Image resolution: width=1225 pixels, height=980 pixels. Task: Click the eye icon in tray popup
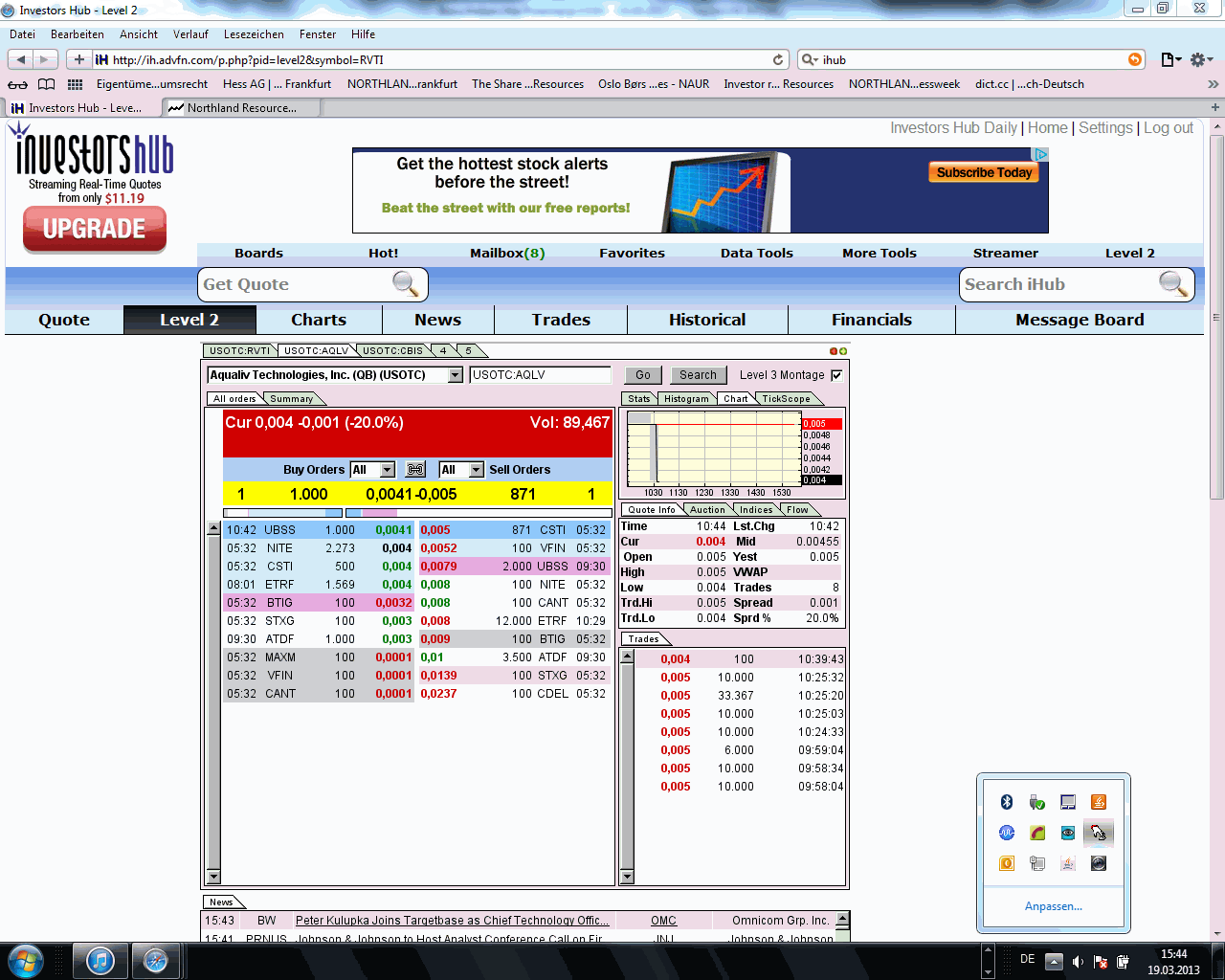click(1068, 833)
